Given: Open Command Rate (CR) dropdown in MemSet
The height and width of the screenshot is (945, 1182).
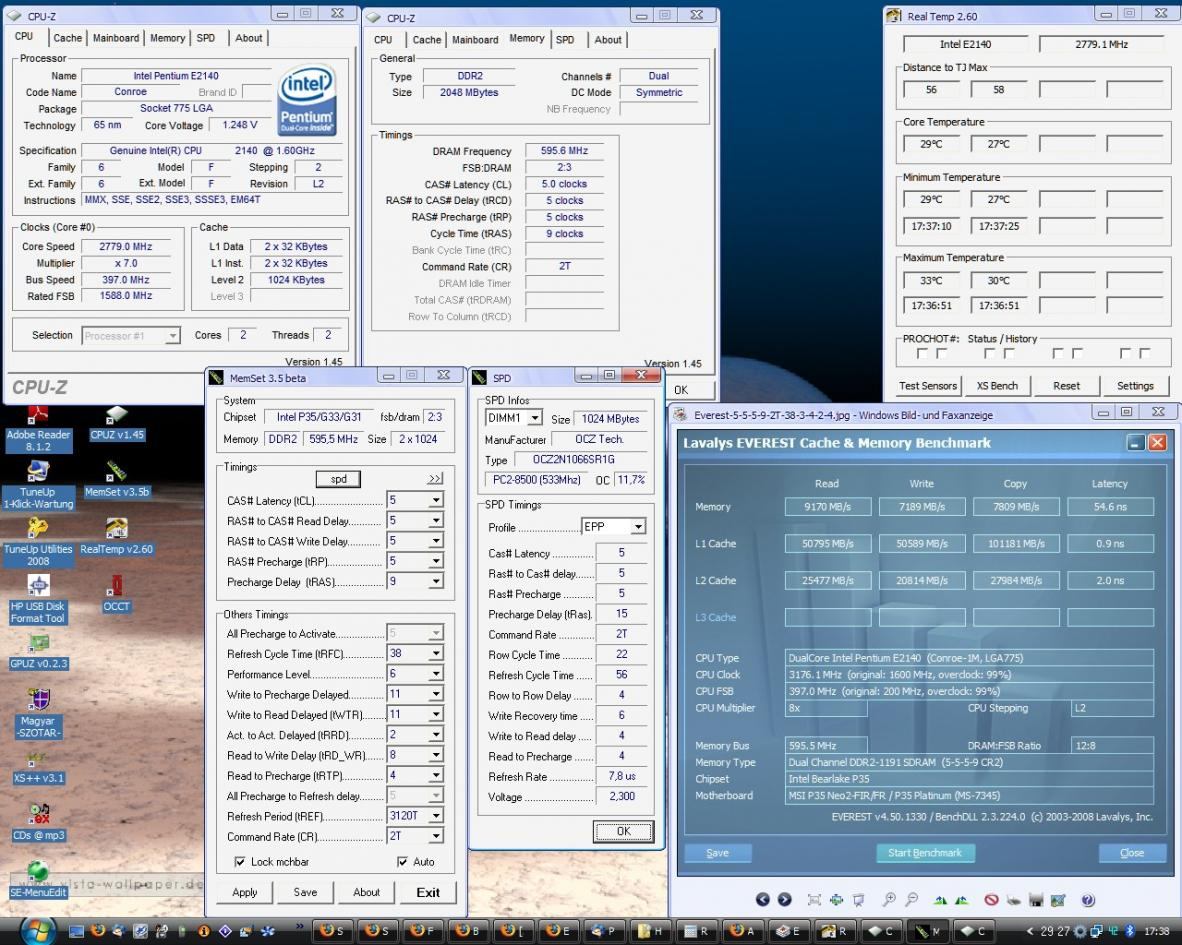Looking at the screenshot, I should 436,836.
